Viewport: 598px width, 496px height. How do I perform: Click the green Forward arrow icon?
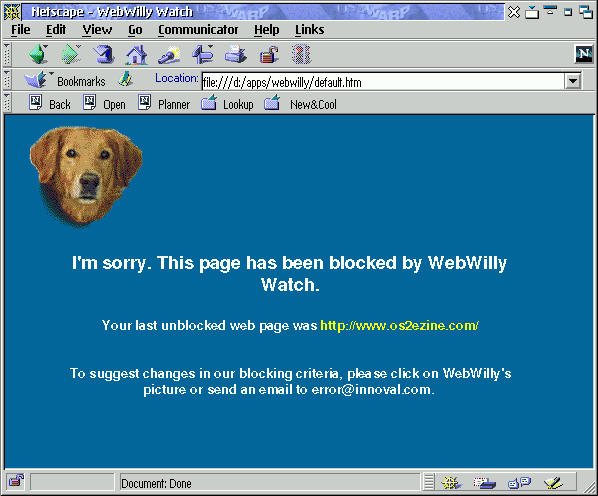[x=71, y=54]
